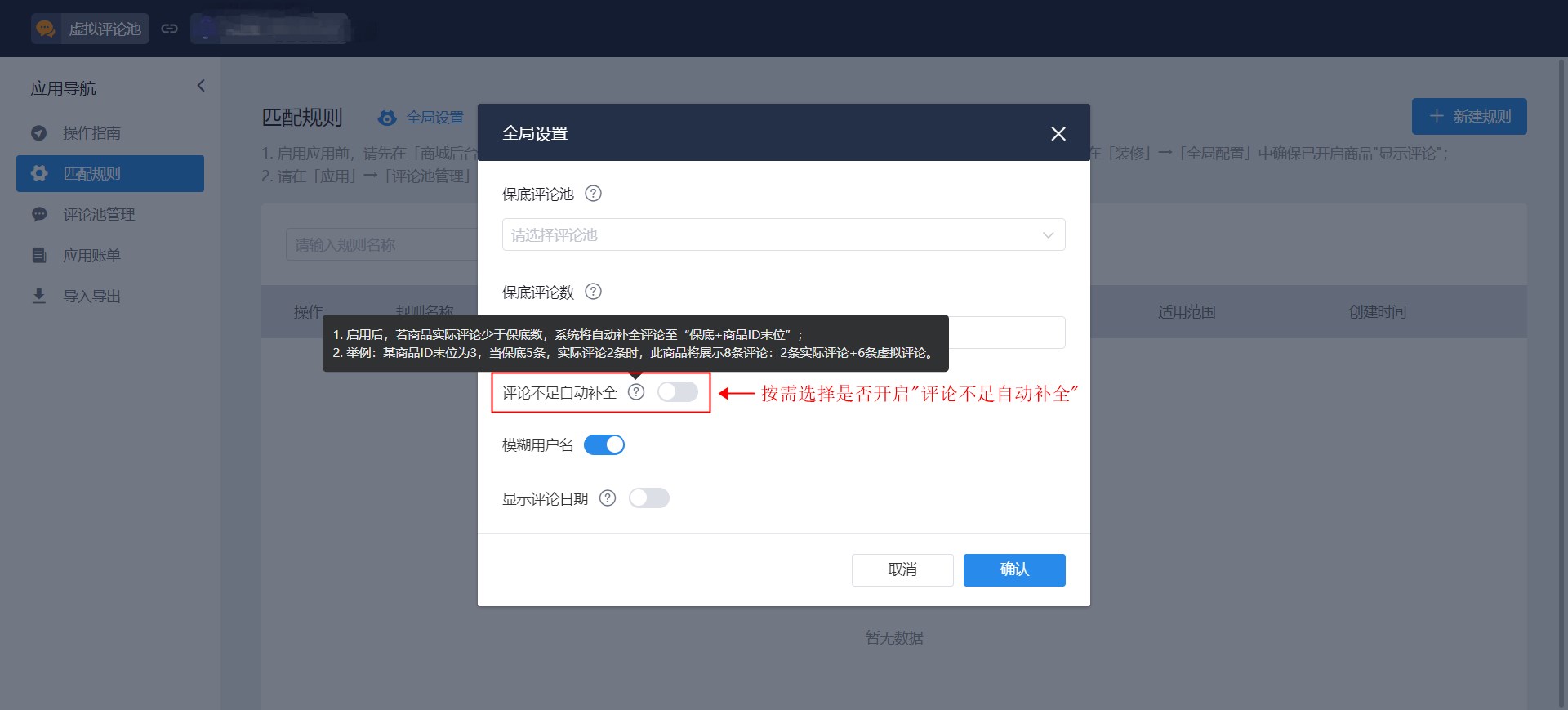Click the 全局设置 link beside 匹配规则
The height and width of the screenshot is (710, 1568).
point(434,118)
